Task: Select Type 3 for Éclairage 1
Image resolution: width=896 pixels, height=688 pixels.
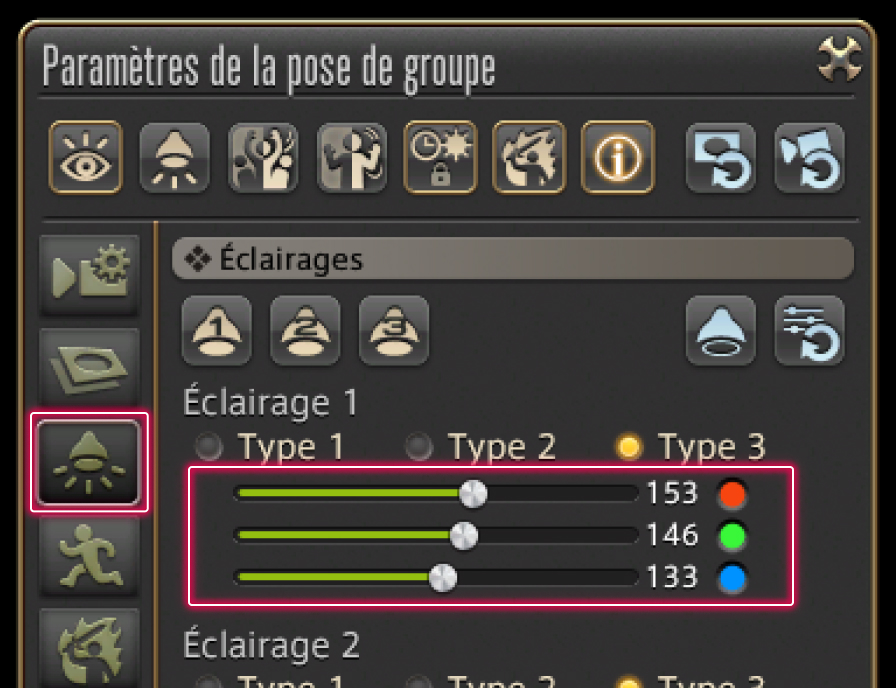Action: click(690, 446)
